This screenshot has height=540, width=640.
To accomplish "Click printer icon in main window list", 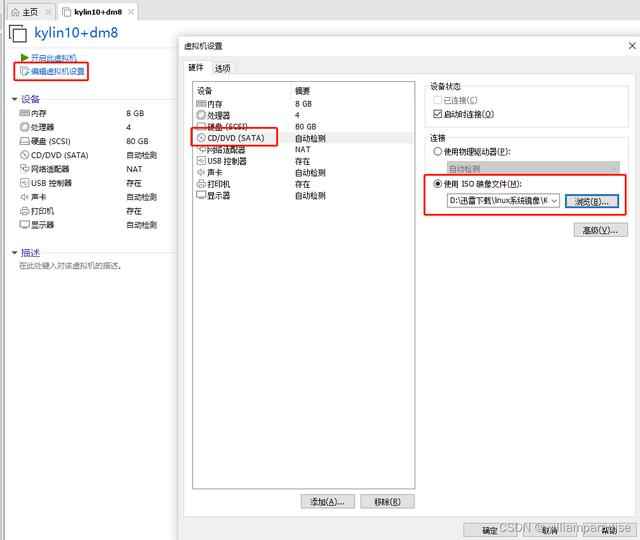I will 24,211.
